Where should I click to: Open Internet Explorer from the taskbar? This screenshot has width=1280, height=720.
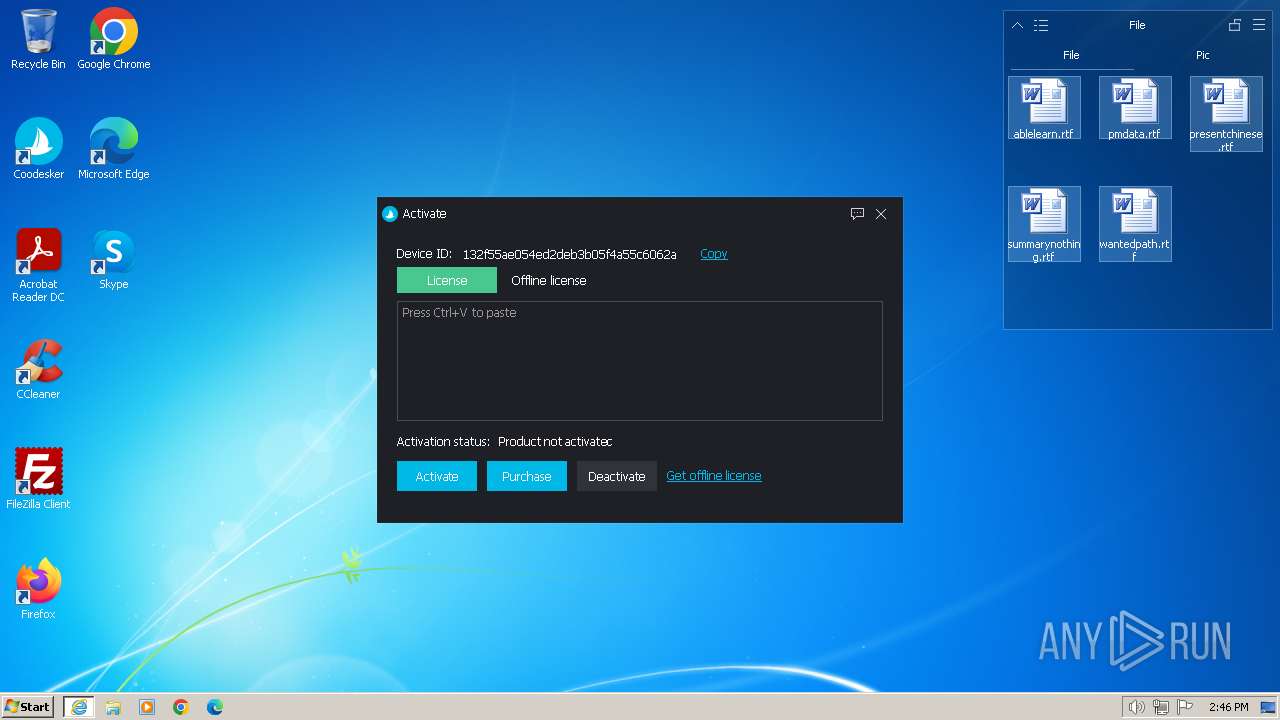pyautogui.click(x=79, y=707)
